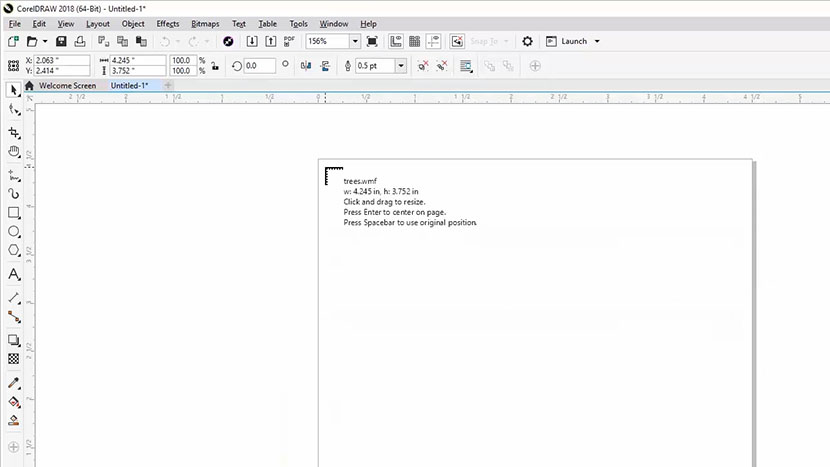Toggle show rulers button
This screenshot has width=830, height=467.
pos(396,42)
